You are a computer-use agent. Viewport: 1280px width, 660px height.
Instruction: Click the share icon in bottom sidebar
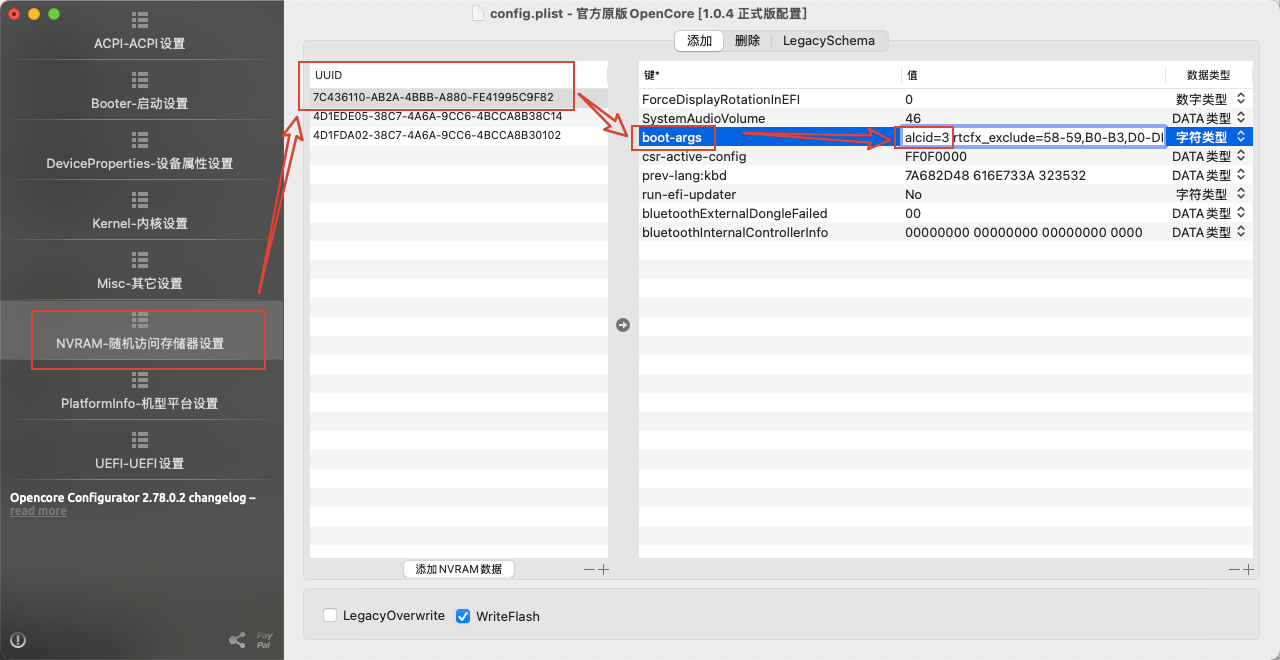point(237,640)
